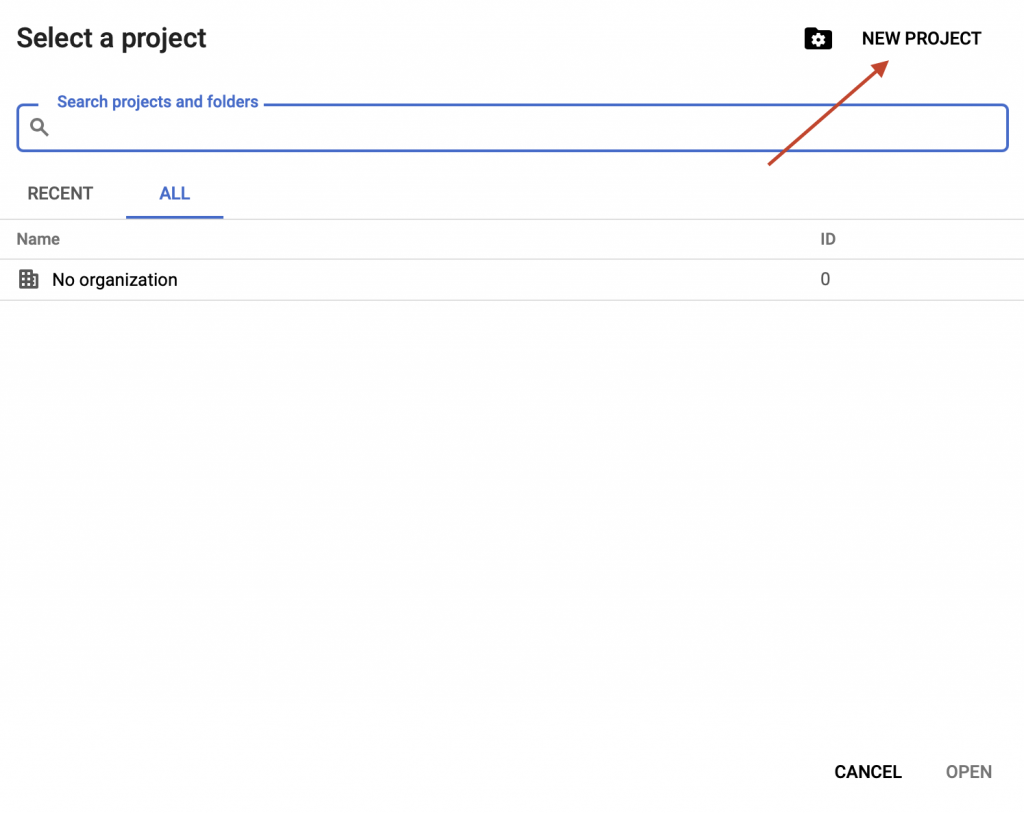Switch to the RECENT tab

(60, 193)
